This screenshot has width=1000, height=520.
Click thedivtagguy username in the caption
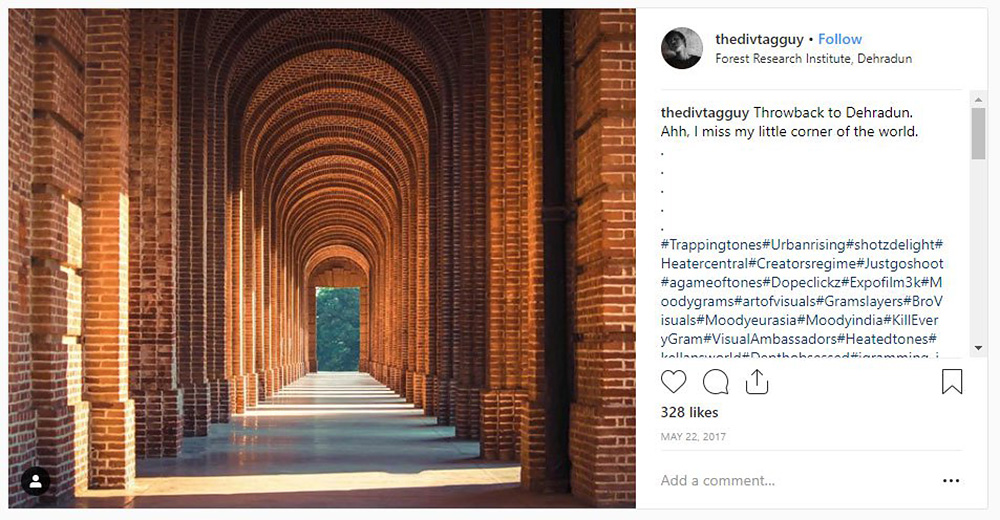tap(705, 112)
